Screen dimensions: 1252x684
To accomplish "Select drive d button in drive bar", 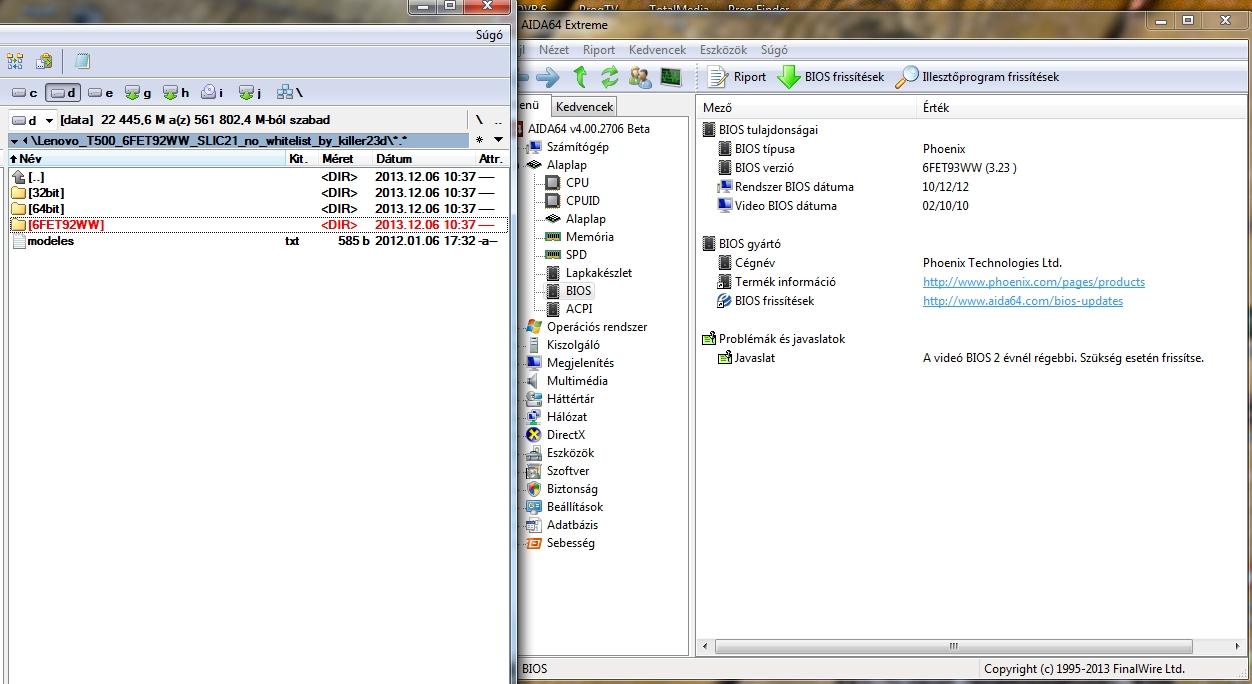I will [x=63, y=93].
